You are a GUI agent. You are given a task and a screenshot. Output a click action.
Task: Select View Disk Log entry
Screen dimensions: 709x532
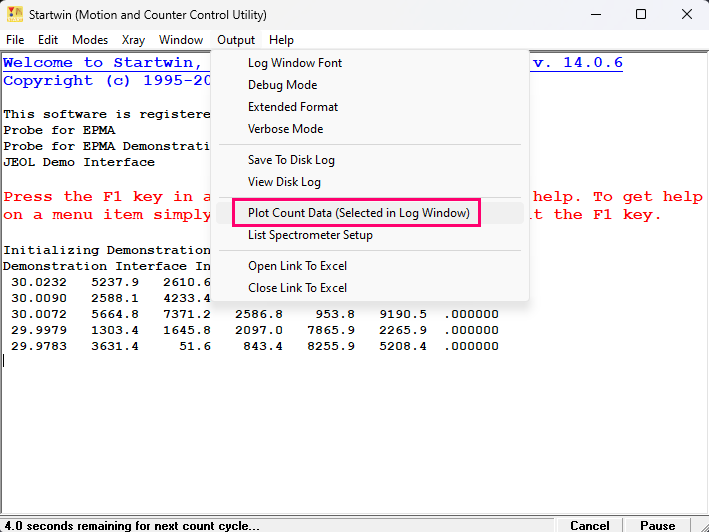click(284, 182)
